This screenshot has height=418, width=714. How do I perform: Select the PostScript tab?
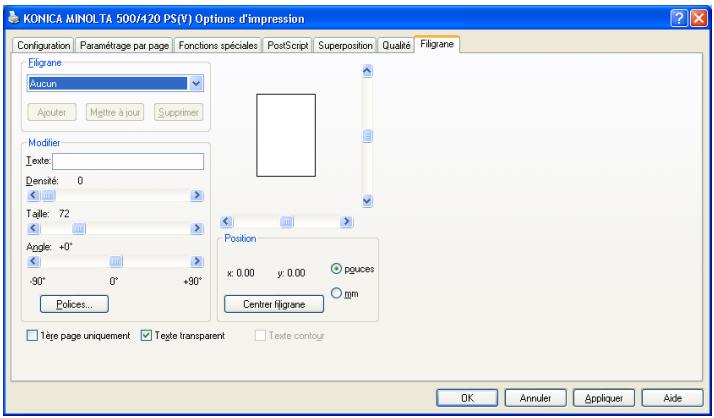[x=287, y=45]
